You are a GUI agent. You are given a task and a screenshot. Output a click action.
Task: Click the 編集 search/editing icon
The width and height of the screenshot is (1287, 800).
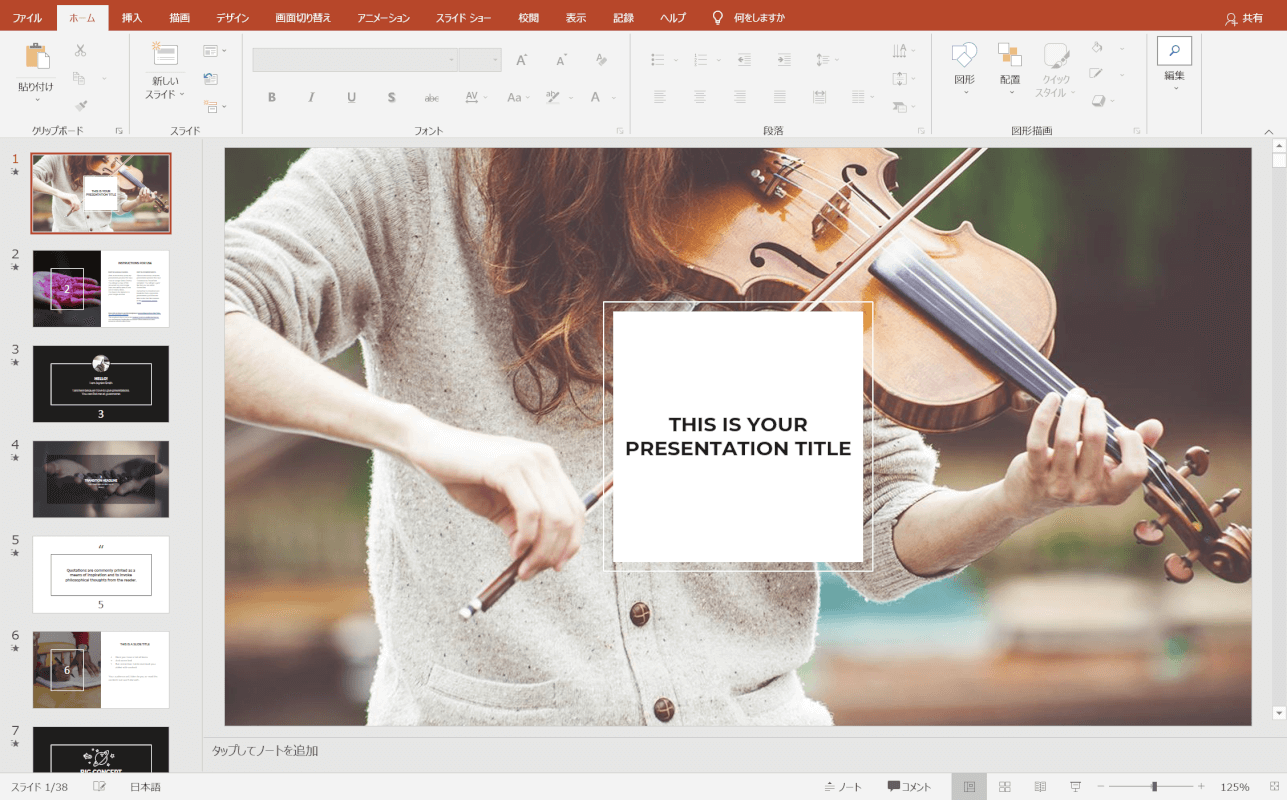(1174, 52)
